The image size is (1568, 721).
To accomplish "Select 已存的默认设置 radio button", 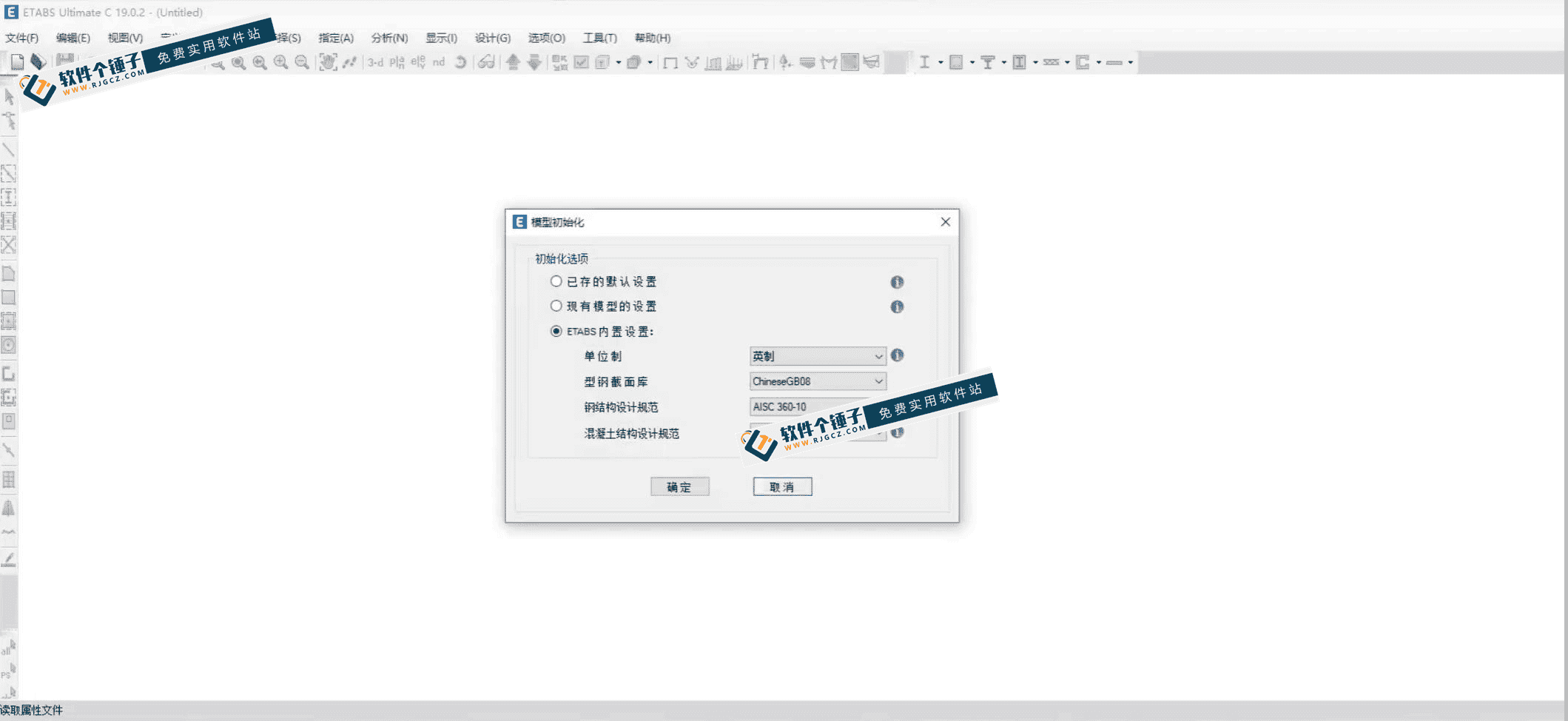I will click(556, 281).
